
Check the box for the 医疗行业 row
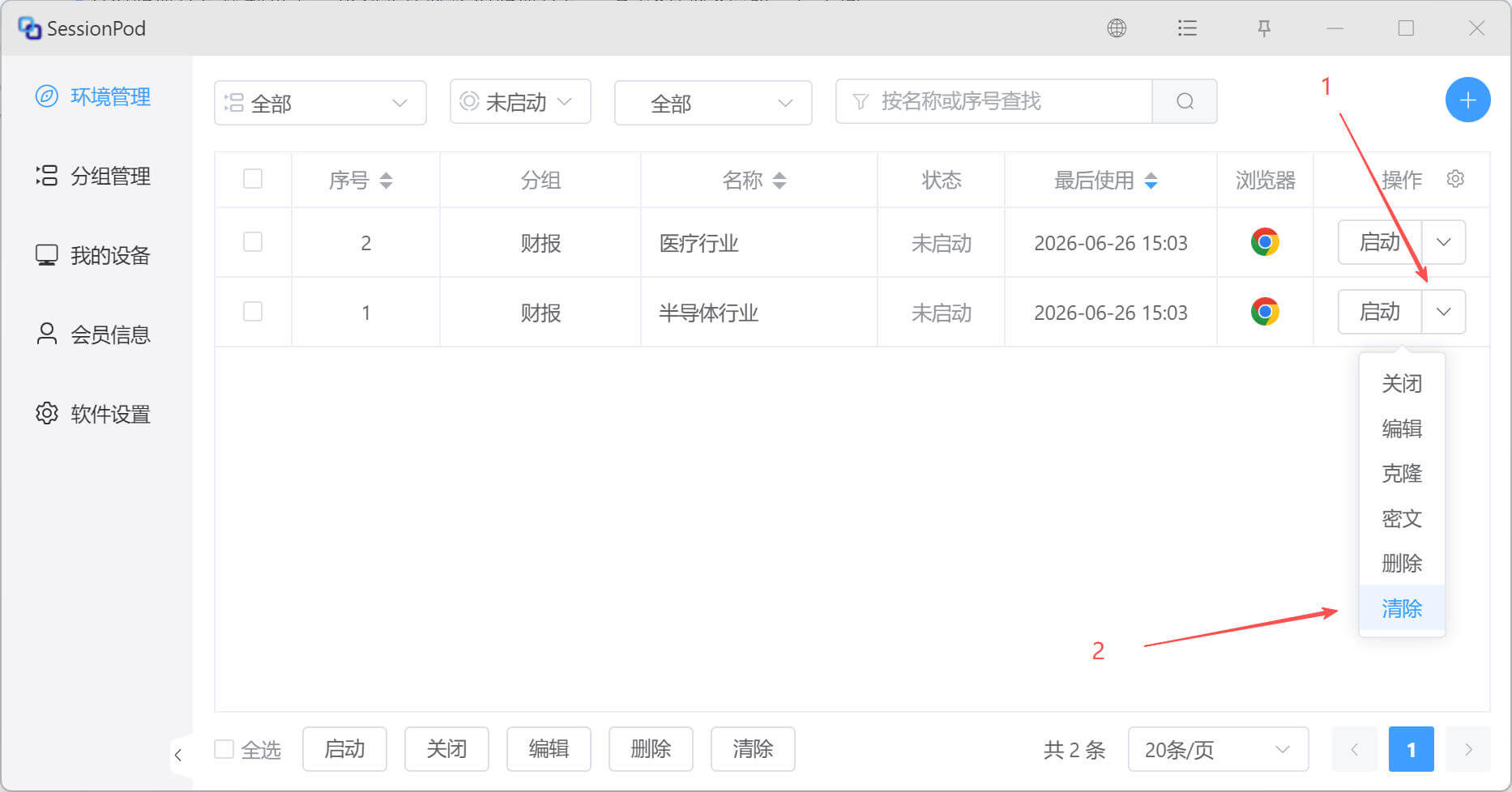(253, 242)
